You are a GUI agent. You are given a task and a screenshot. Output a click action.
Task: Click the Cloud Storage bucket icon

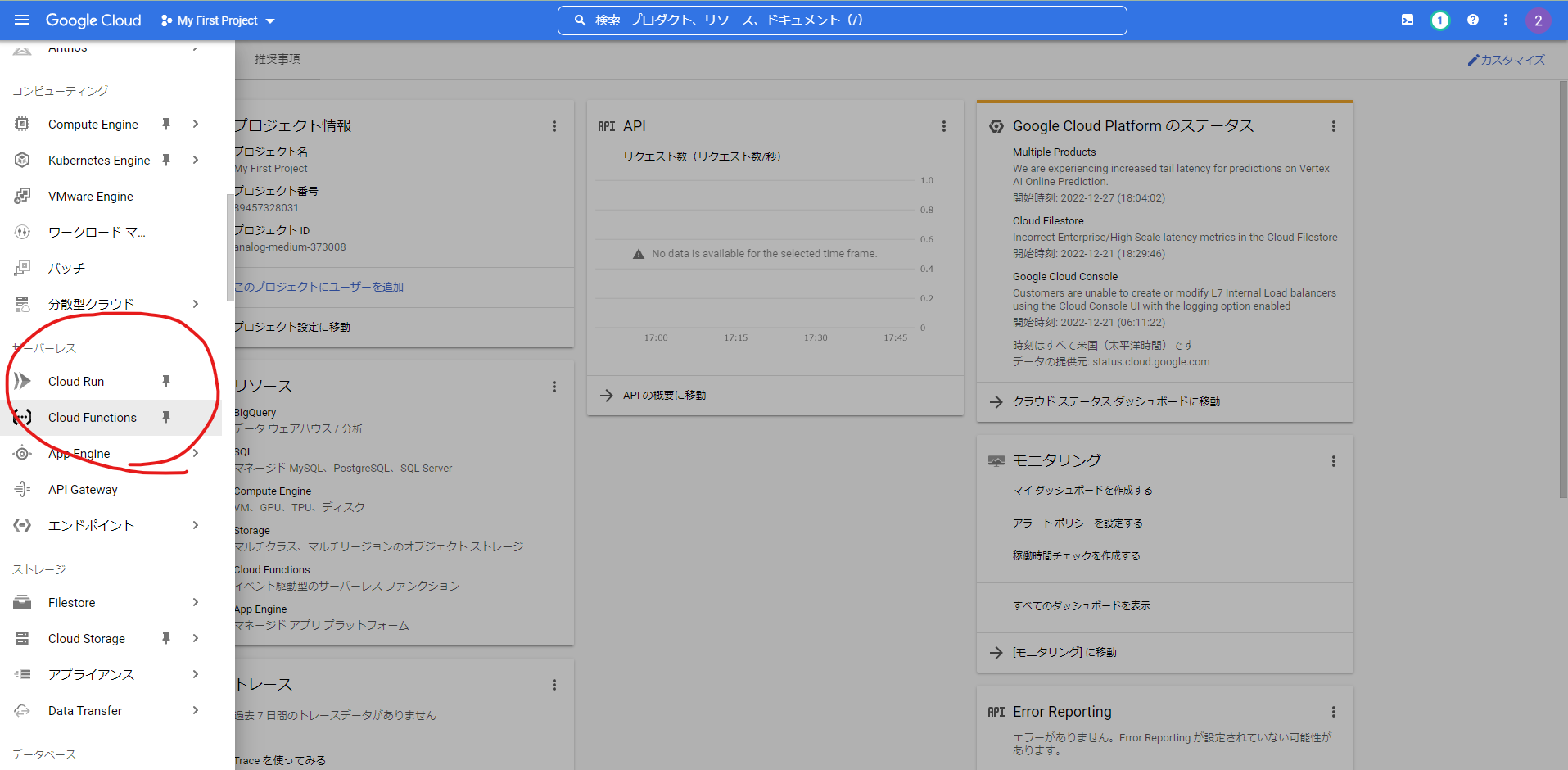(x=22, y=638)
